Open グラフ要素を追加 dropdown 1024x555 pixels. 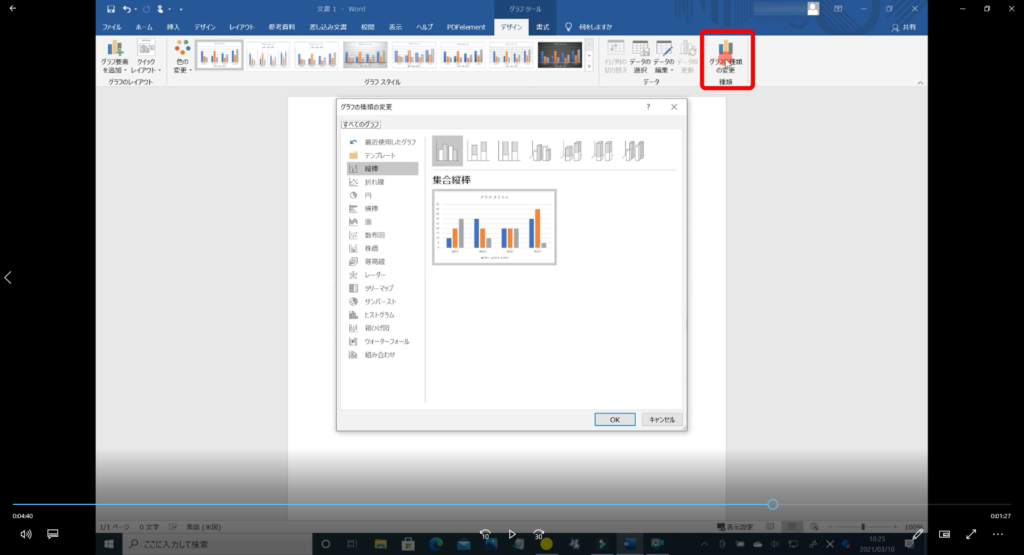click(115, 58)
